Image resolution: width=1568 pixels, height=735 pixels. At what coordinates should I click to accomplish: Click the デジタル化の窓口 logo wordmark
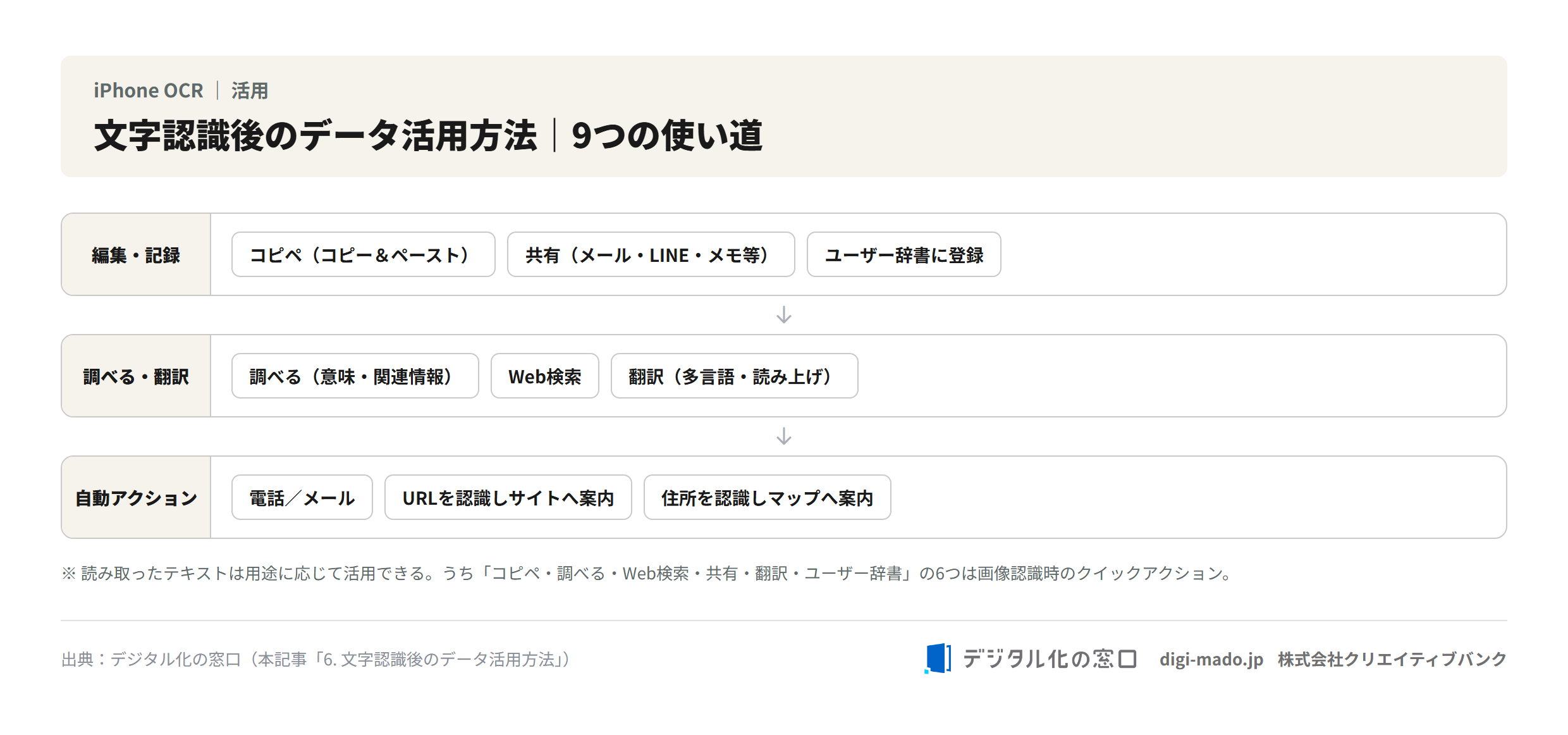coord(1050,658)
